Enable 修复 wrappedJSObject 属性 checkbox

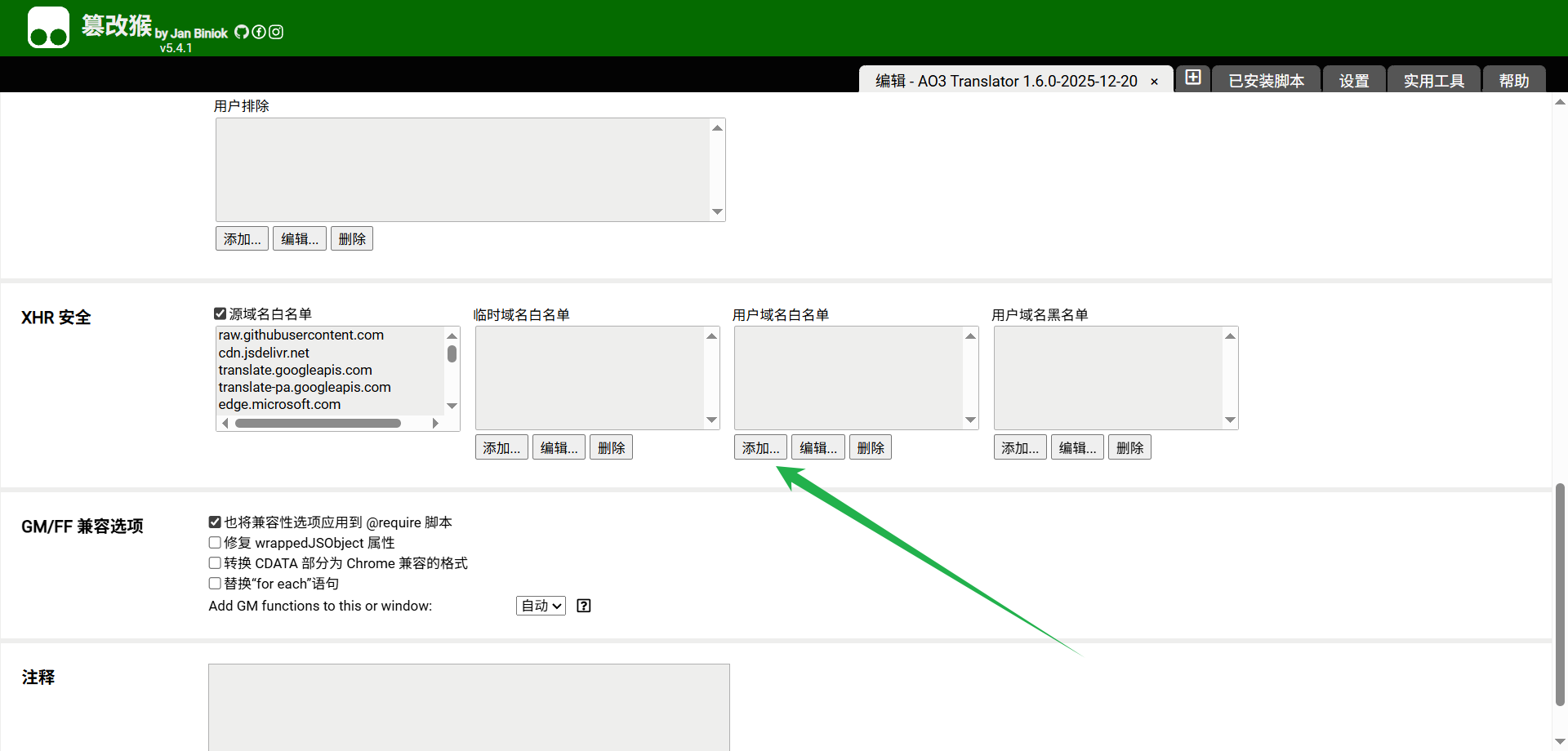215,543
